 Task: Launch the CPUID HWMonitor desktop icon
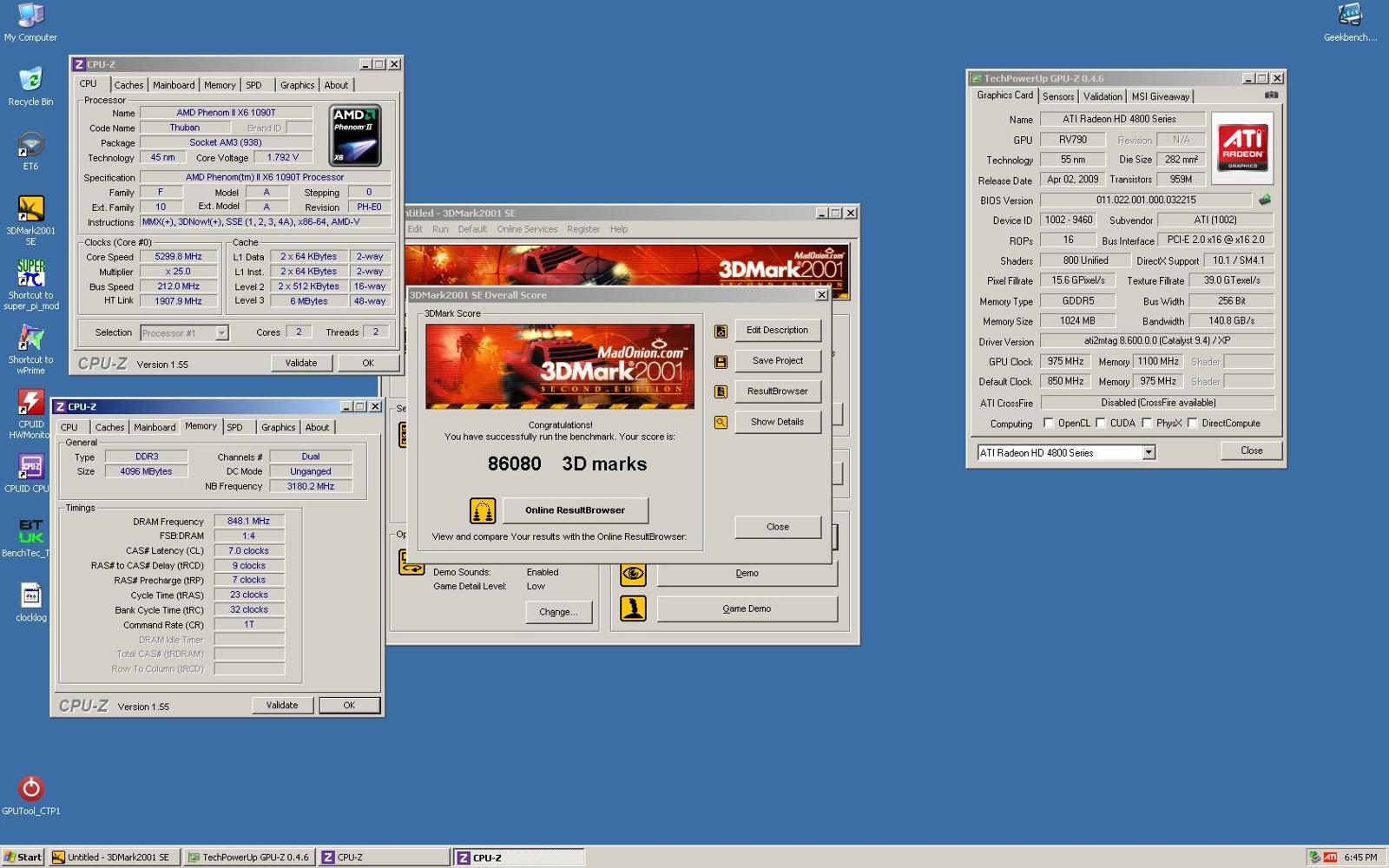(30, 413)
